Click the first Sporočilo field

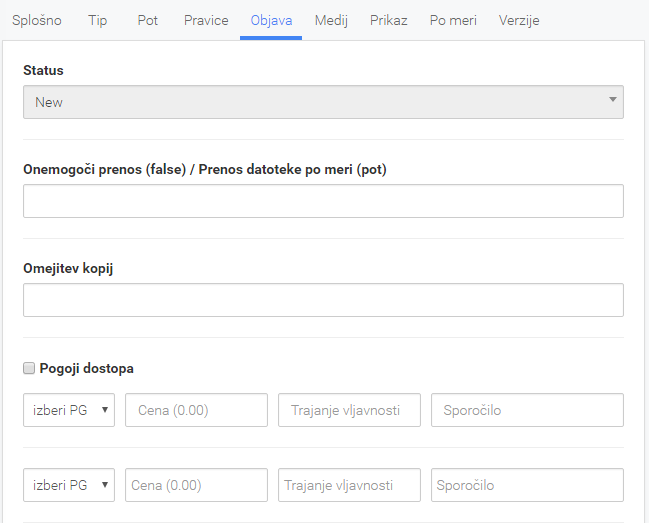(x=527, y=410)
